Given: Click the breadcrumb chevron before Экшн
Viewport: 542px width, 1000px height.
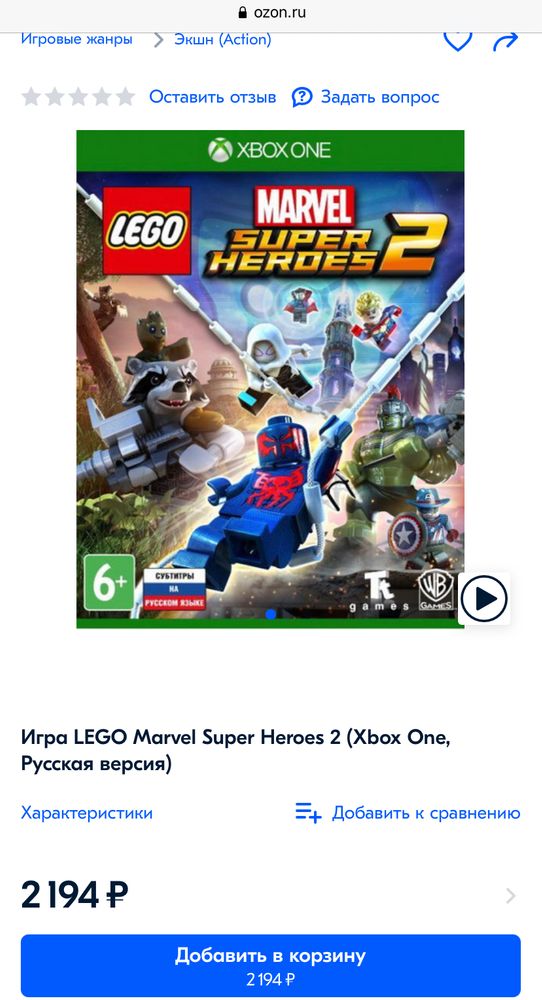Looking at the screenshot, I should point(158,40).
